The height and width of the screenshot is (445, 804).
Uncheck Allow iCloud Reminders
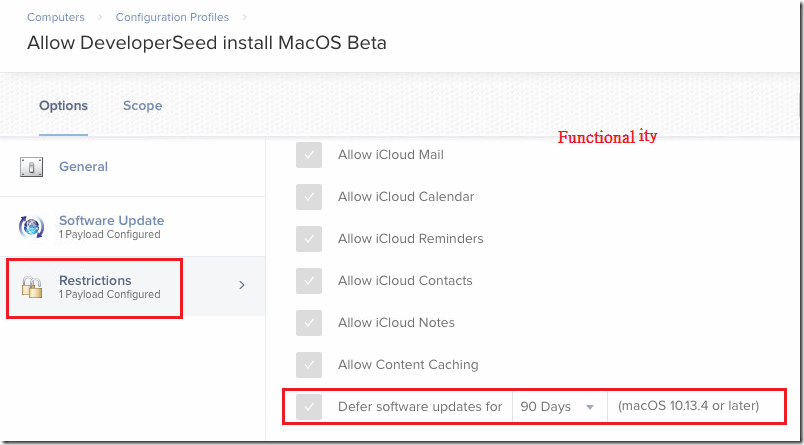tap(309, 239)
